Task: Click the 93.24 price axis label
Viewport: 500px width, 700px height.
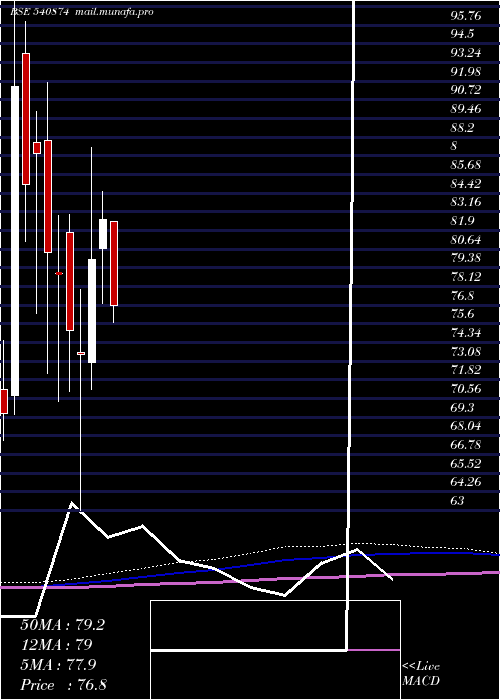Action: 466,53
